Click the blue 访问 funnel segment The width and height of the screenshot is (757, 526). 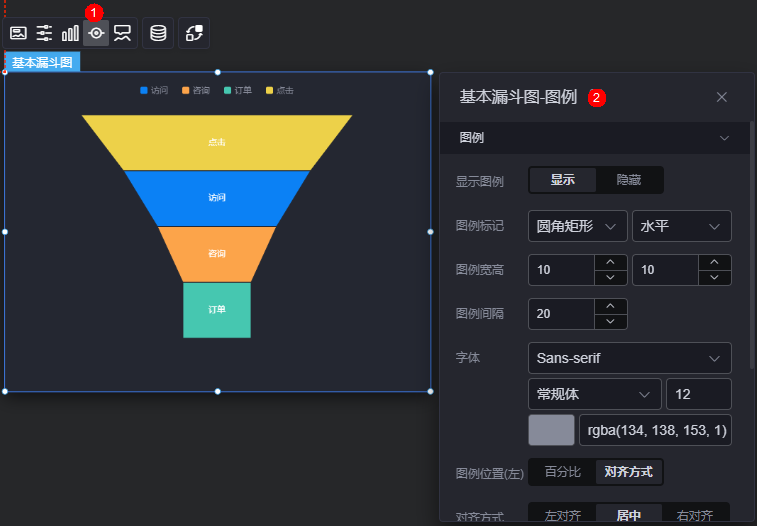(x=217, y=198)
